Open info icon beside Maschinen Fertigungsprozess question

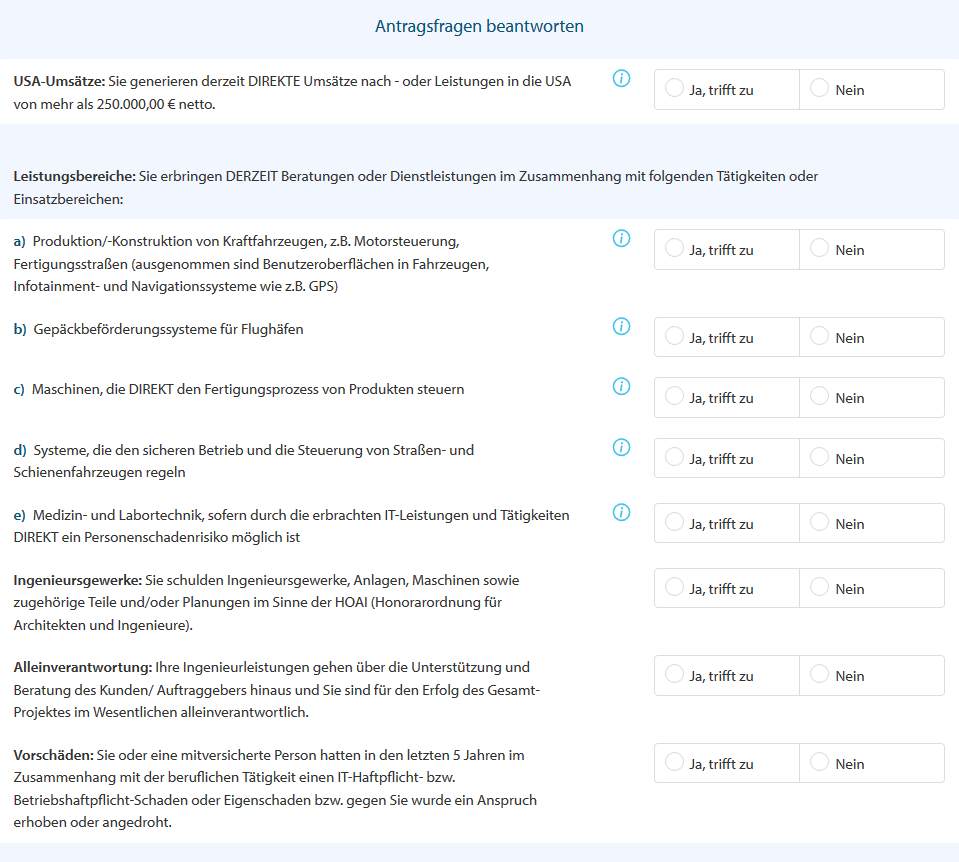[621, 386]
